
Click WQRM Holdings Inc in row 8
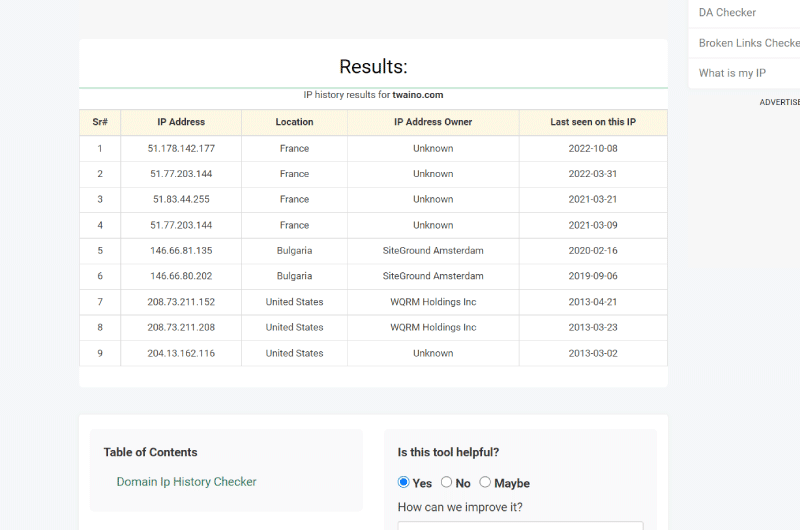click(433, 327)
